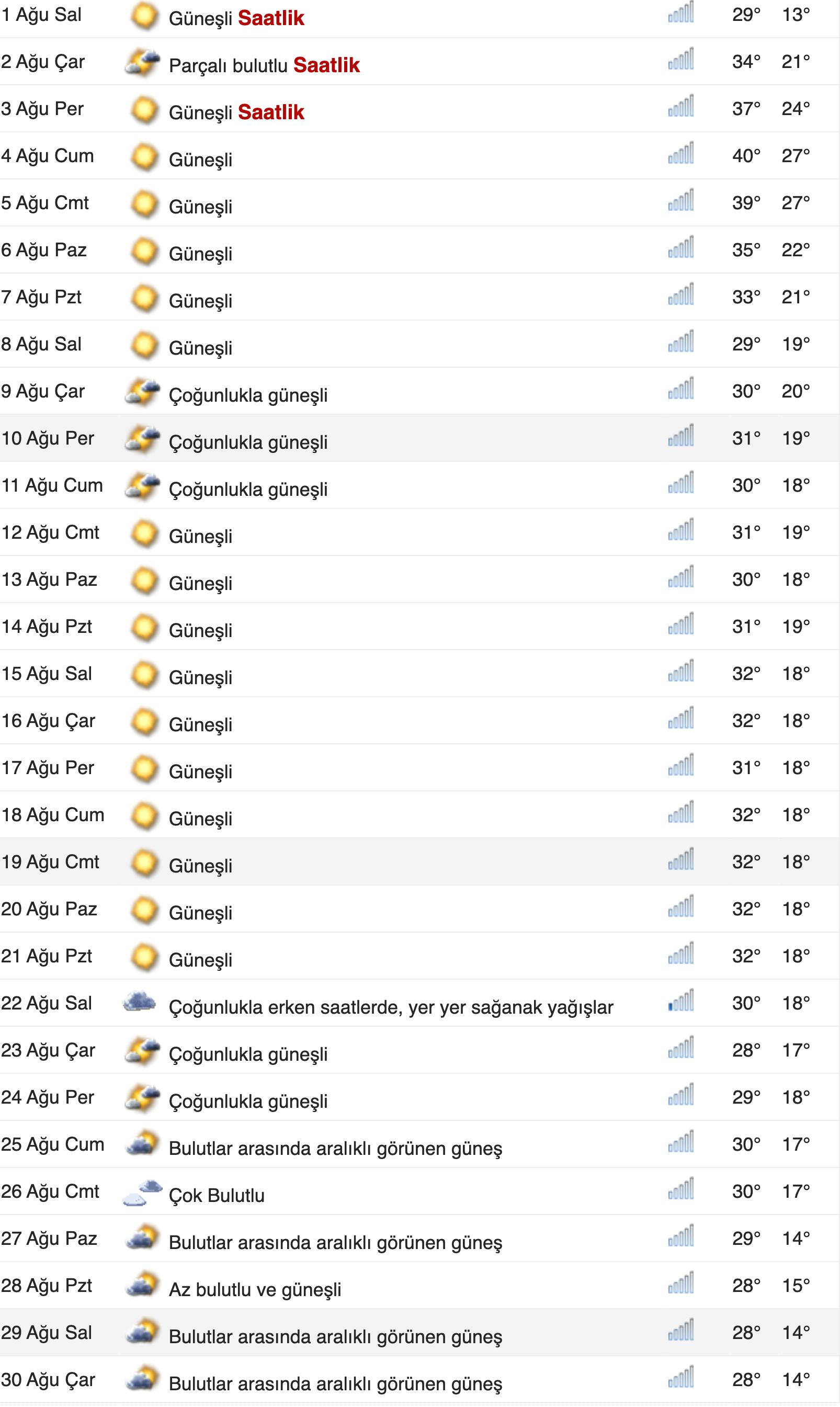The width and height of the screenshot is (840, 1407).
Task: Select the sunny weather icon for 1 Ağu Sal
Action: tap(143, 17)
